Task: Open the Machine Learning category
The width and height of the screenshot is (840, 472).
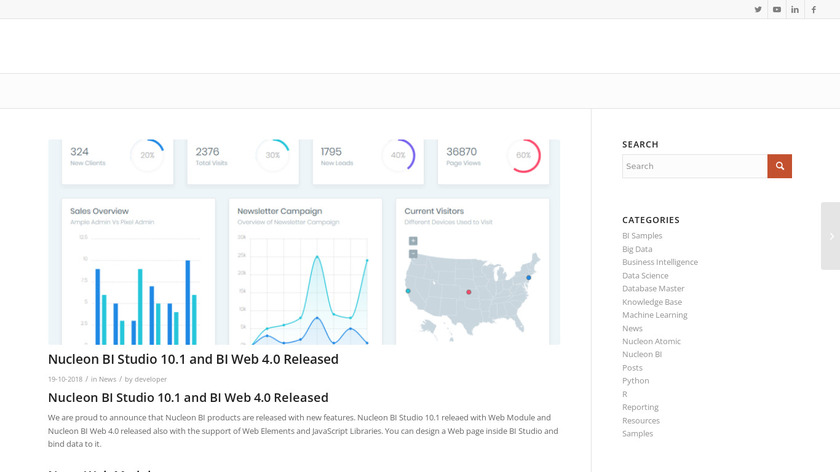Action: (655, 315)
